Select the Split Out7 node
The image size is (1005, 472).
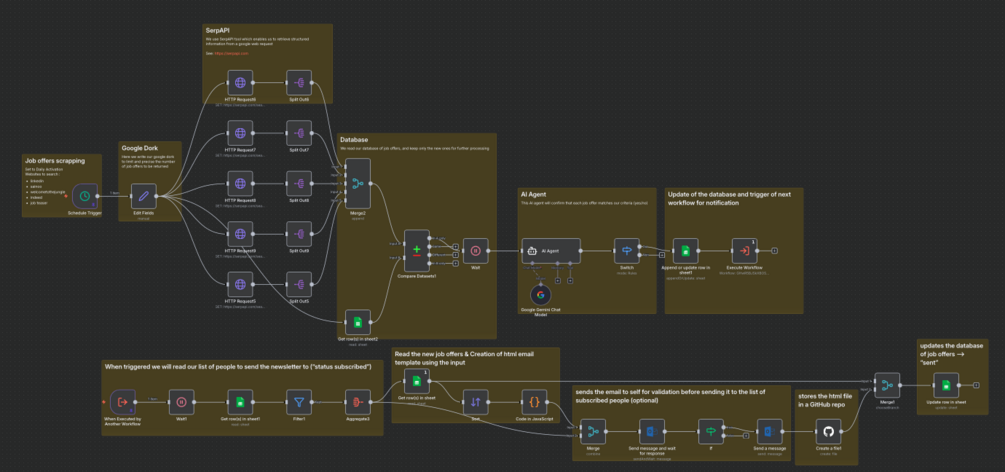click(x=299, y=133)
